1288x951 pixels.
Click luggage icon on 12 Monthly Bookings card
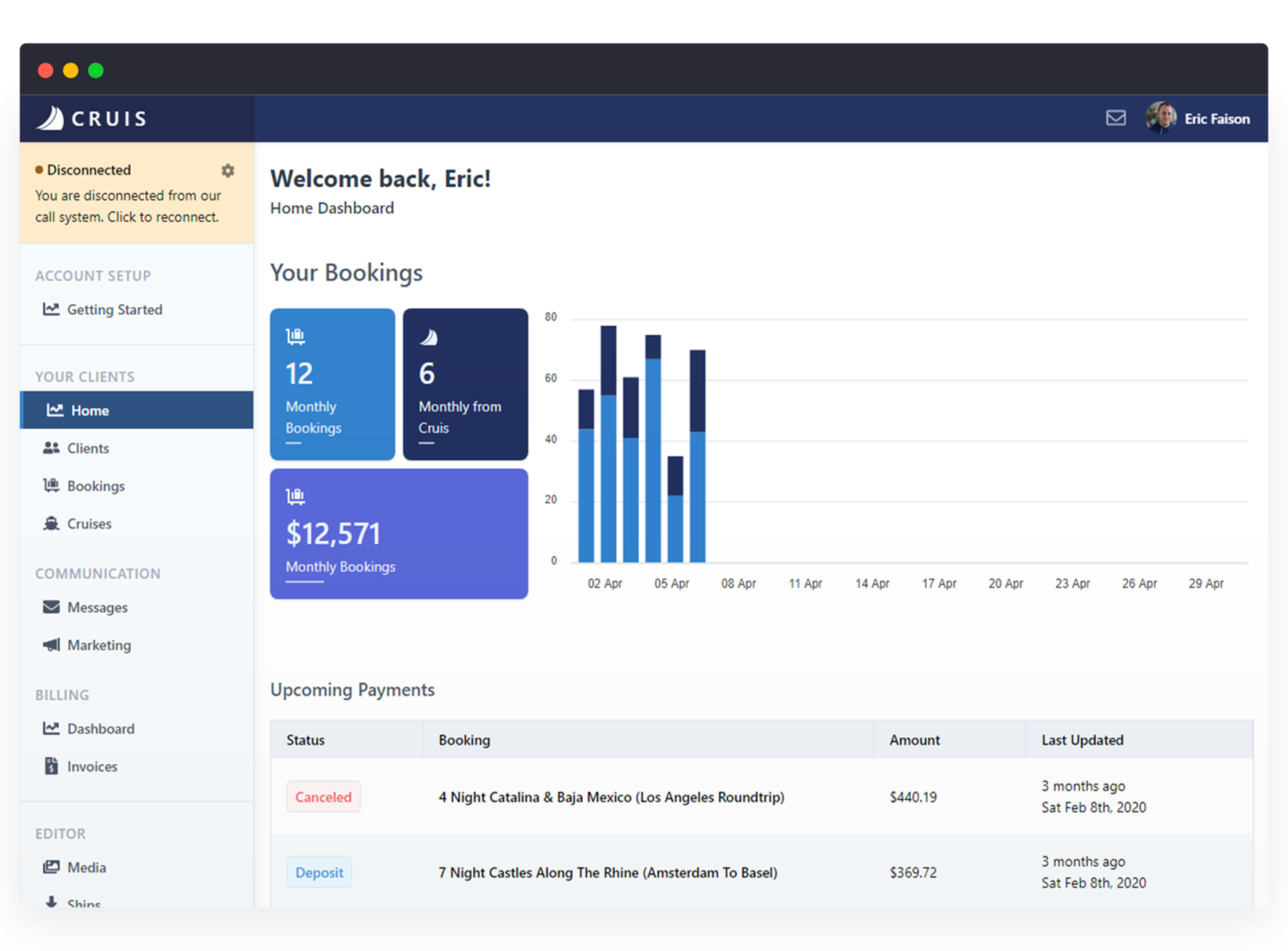pyautogui.click(x=295, y=336)
